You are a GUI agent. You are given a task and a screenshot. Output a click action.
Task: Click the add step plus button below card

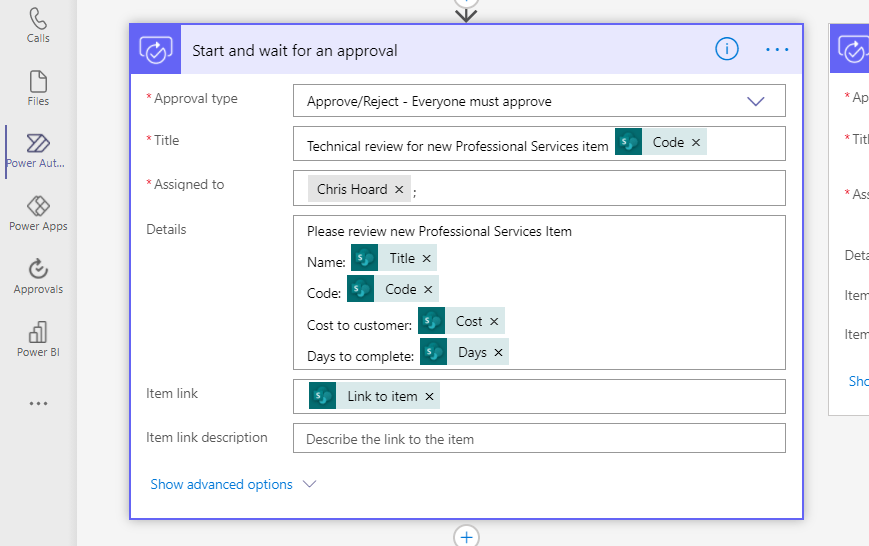[466, 537]
